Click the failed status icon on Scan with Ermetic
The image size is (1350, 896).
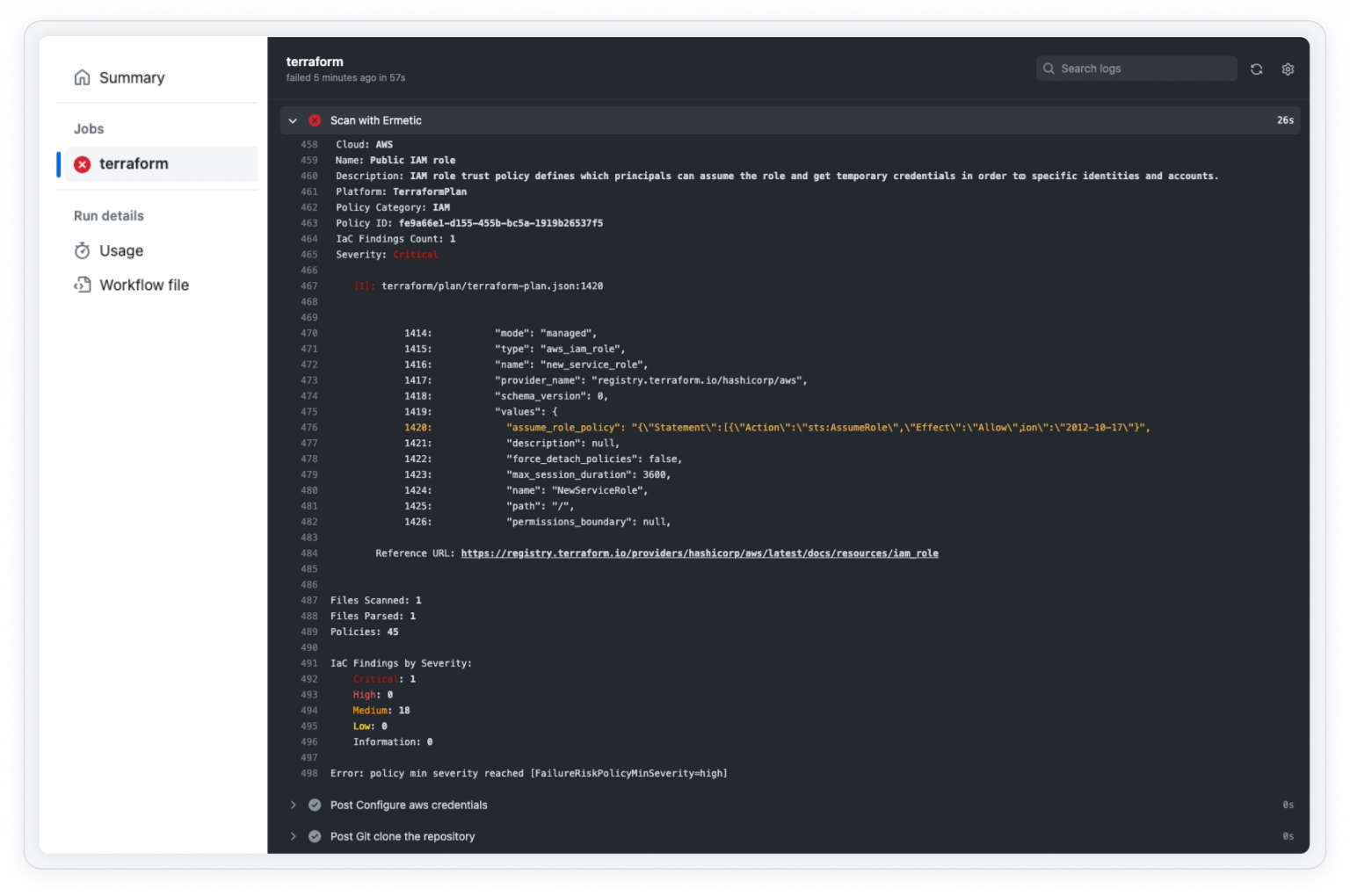pos(315,120)
